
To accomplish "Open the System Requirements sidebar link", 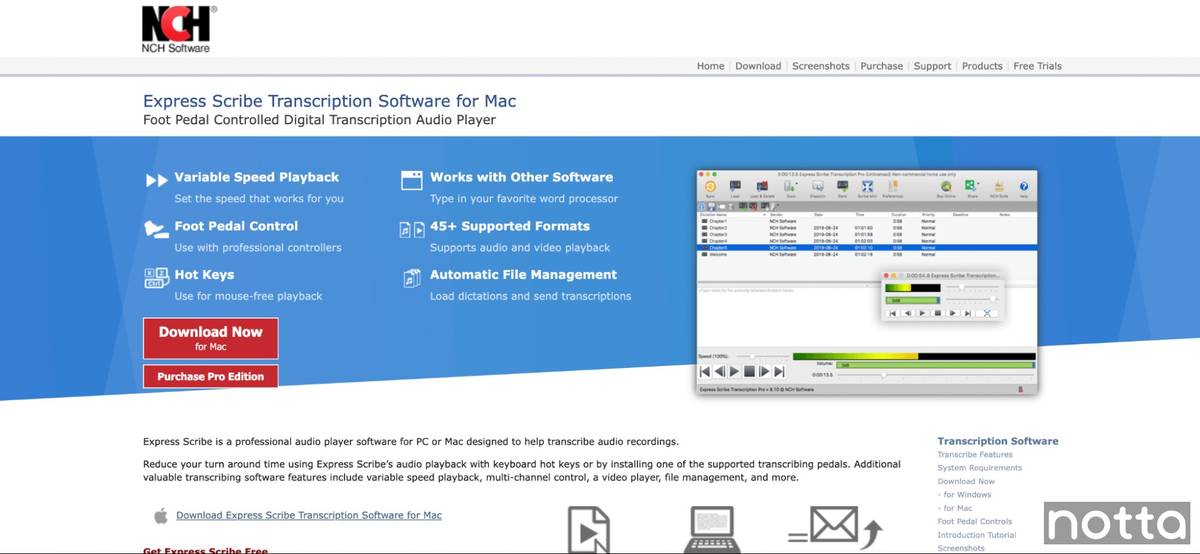I will coord(980,468).
